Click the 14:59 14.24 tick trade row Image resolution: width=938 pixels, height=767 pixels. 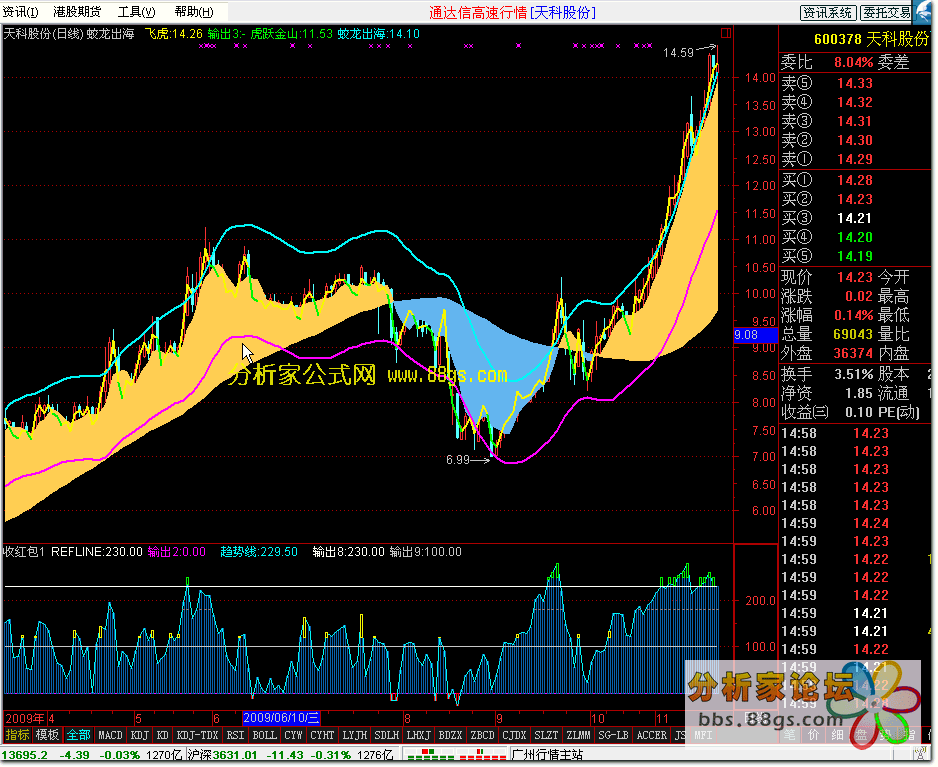[x=835, y=523]
